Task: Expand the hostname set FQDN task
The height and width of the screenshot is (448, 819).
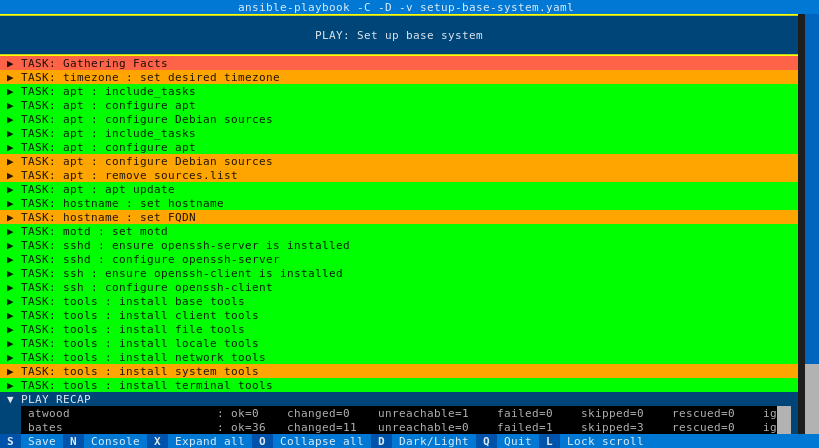Action: 399,217
